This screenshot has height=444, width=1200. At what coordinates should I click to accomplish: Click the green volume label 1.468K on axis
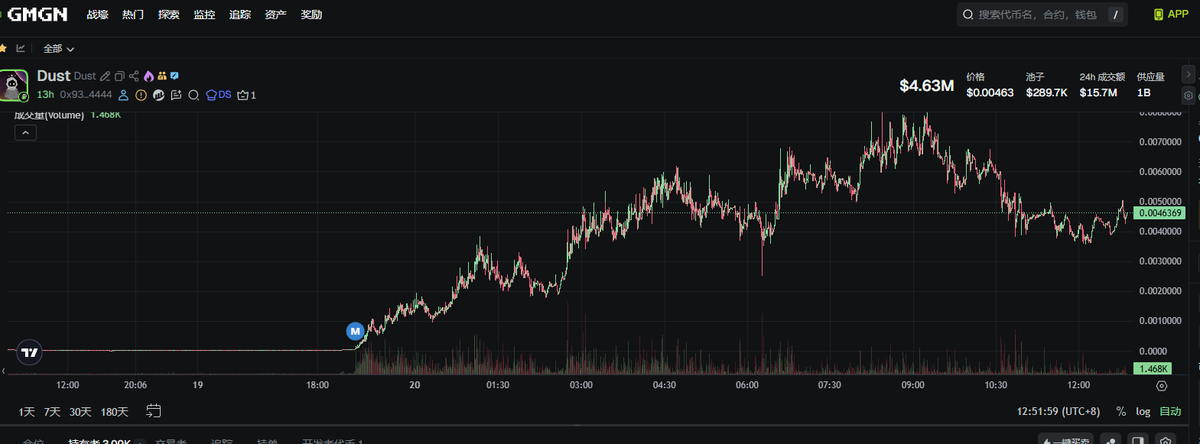click(1152, 369)
